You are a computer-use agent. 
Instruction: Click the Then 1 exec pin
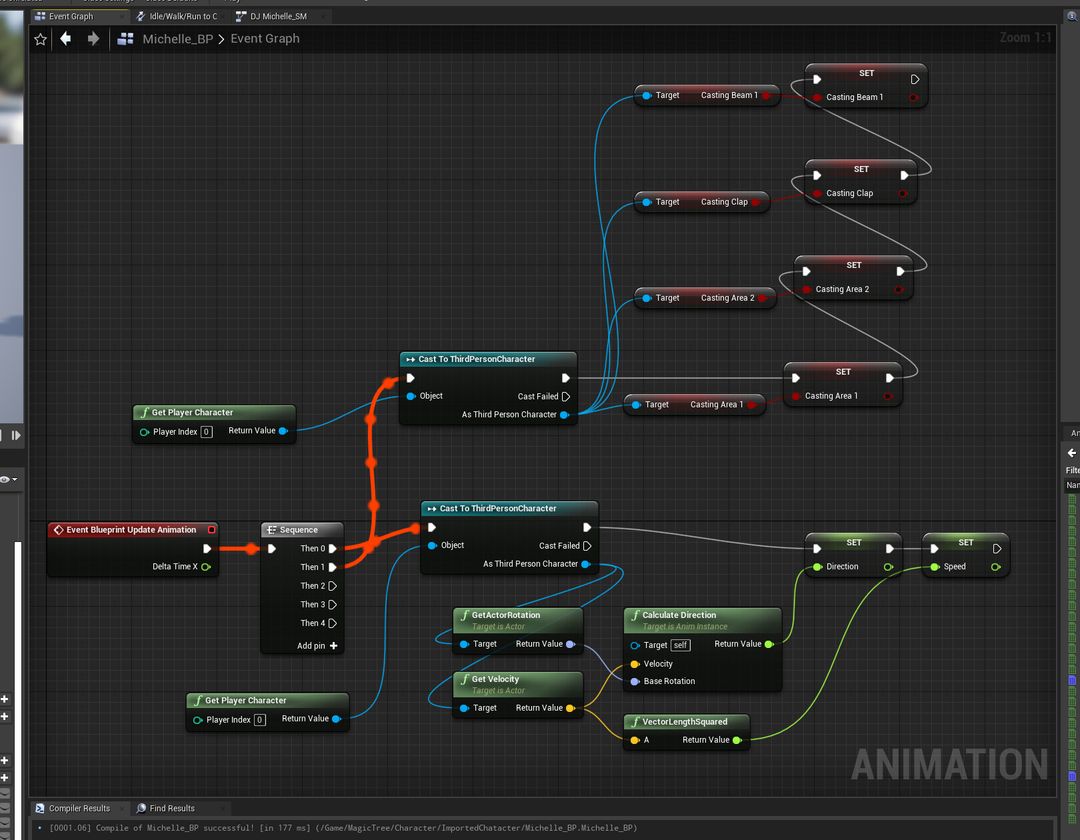(333, 567)
